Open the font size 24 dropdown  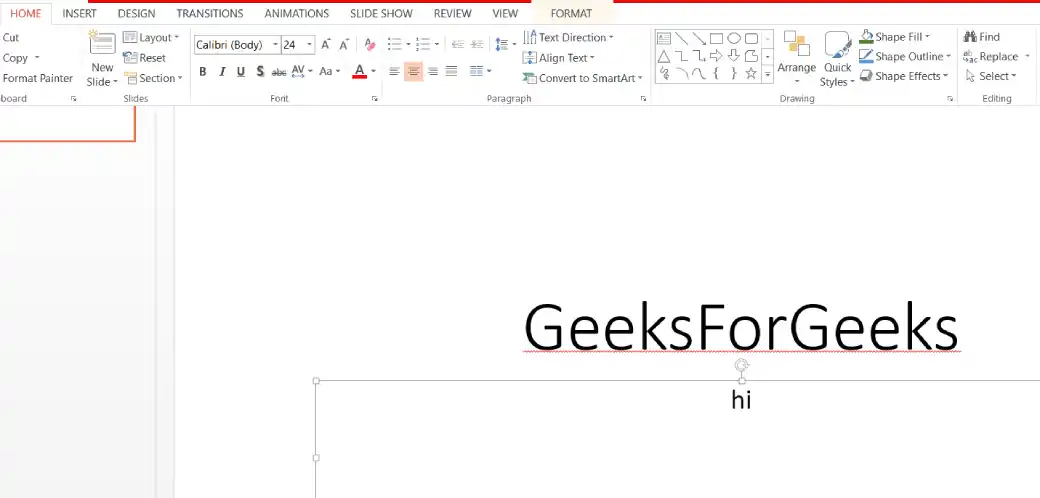coord(309,45)
